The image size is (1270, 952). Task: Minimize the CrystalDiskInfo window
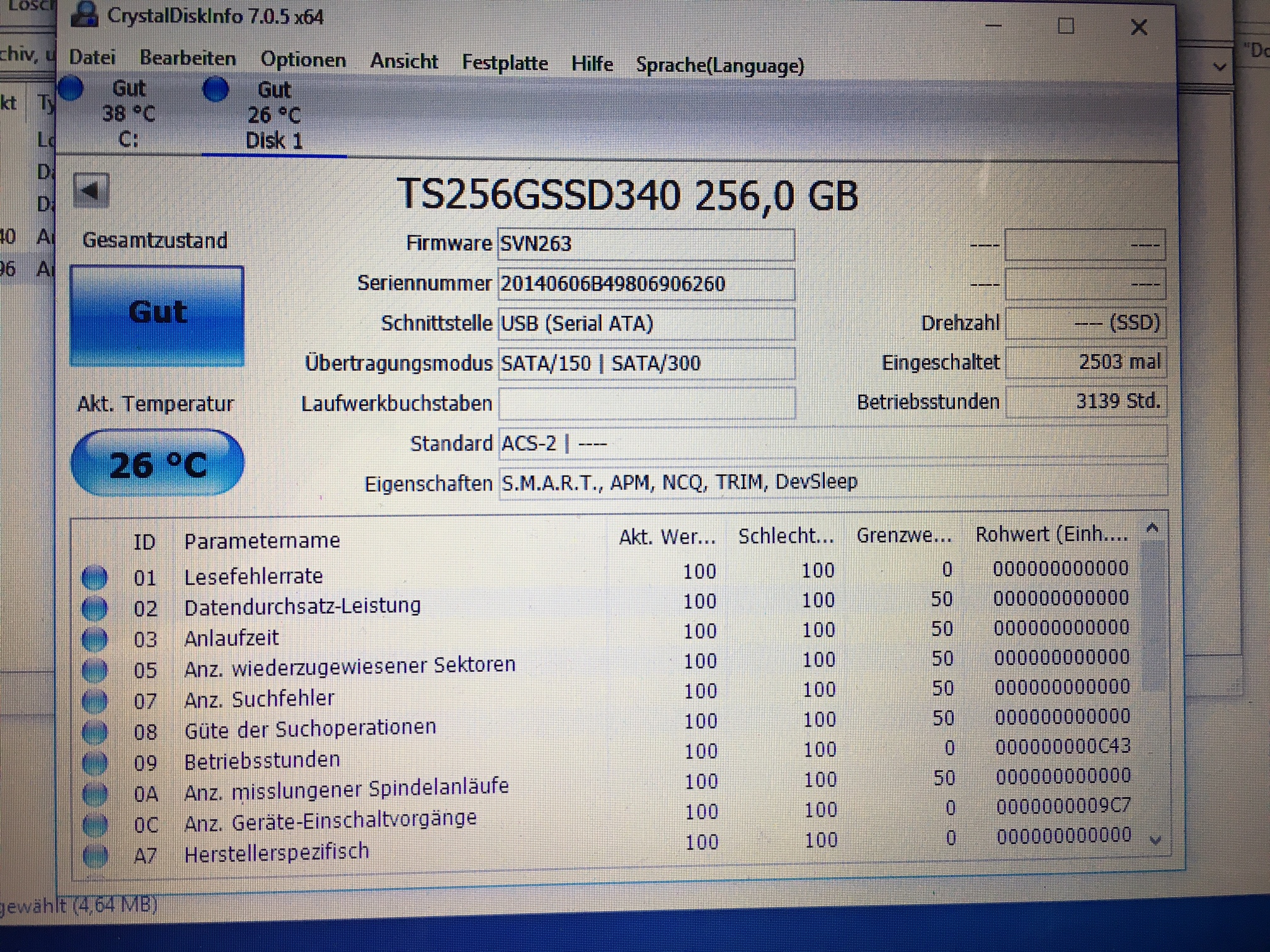point(993,26)
